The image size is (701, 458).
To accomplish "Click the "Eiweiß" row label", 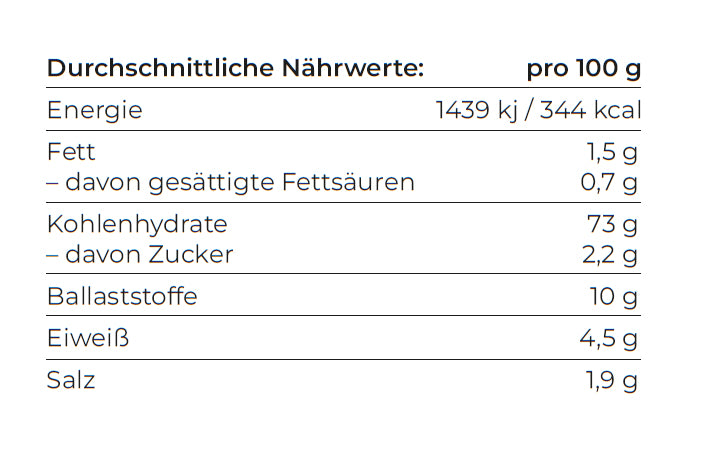I will point(88,338).
